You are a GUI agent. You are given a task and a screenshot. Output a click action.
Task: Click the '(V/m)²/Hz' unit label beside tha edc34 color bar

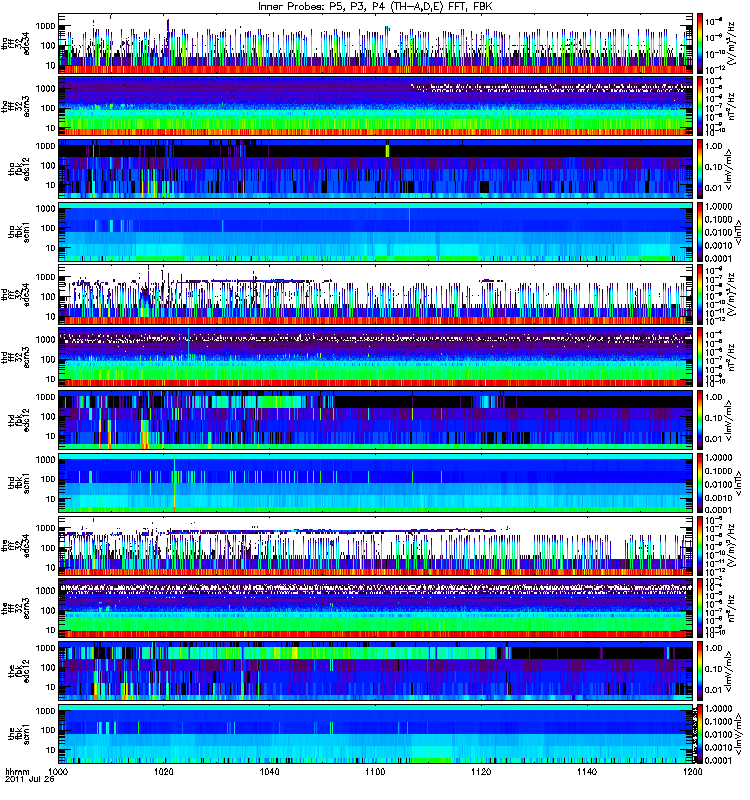click(732, 43)
